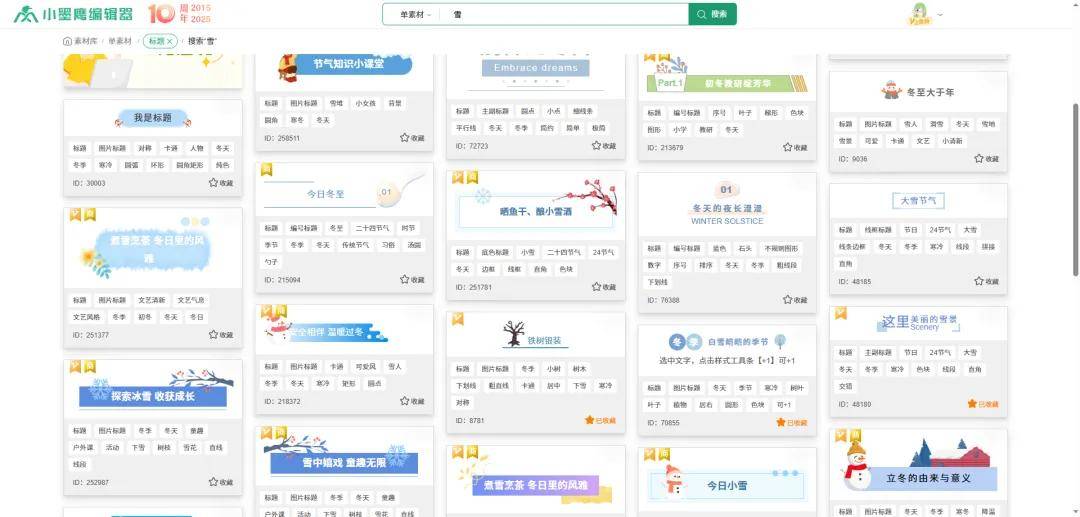Unfavorite the template with ID 8781
Screen dimensions: 1080x517
pos(600,420)
